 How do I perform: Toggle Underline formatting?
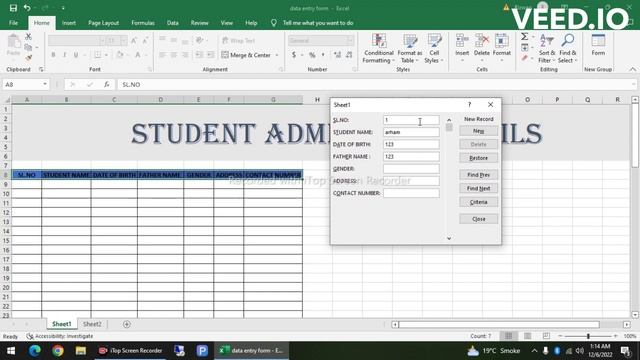pos(76,55)
